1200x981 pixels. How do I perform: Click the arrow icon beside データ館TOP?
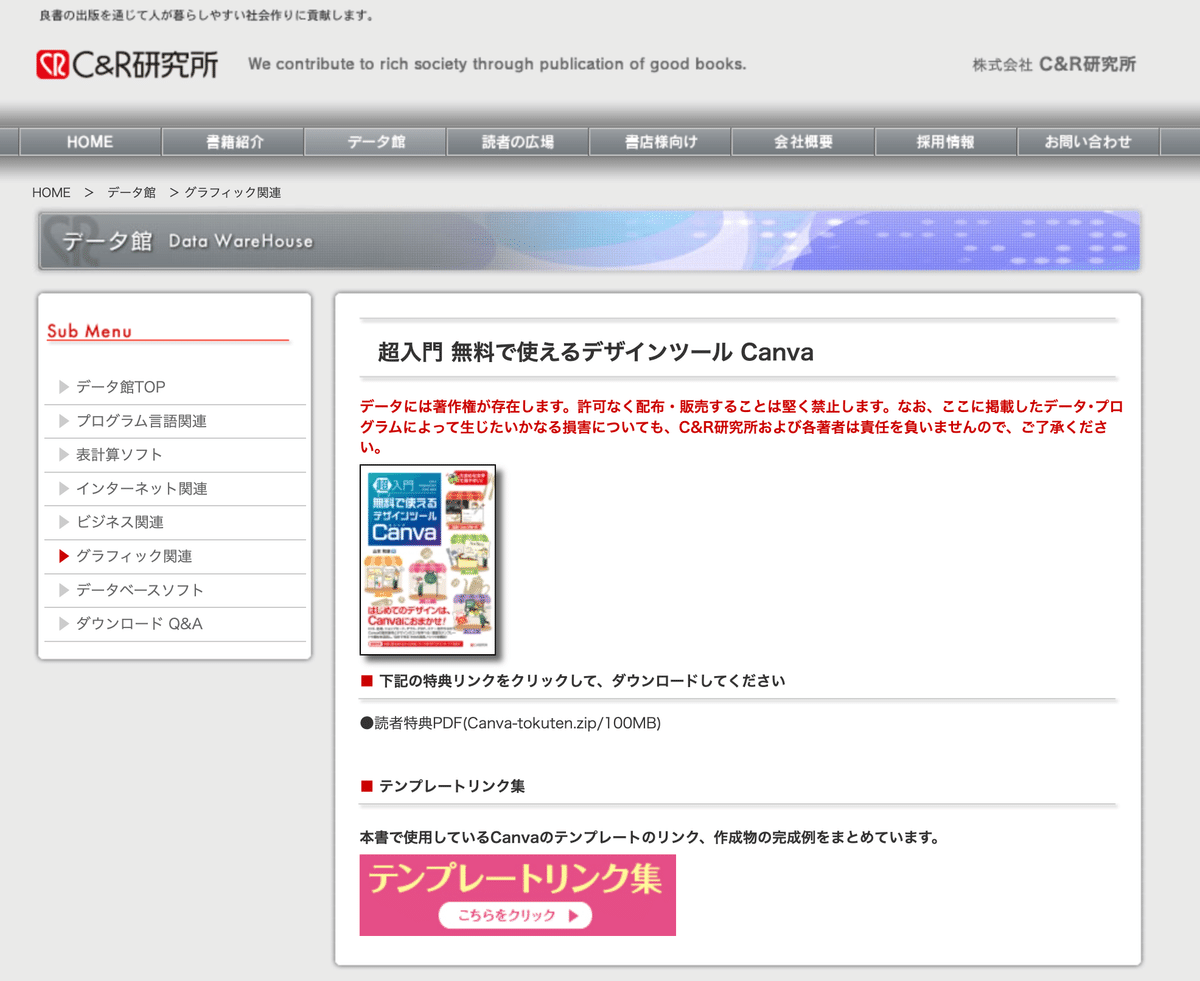click(64, 387)
